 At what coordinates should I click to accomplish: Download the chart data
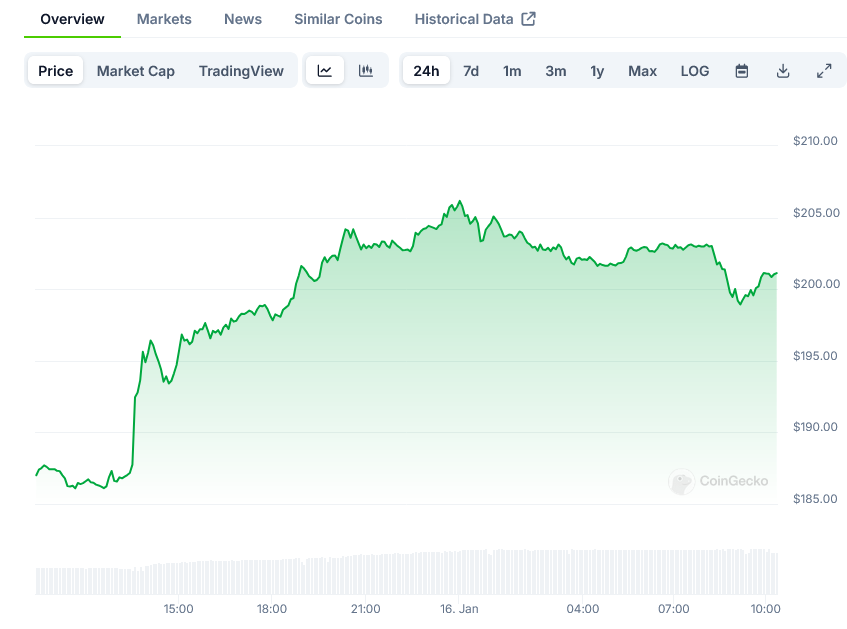click(x=783, y=71)
